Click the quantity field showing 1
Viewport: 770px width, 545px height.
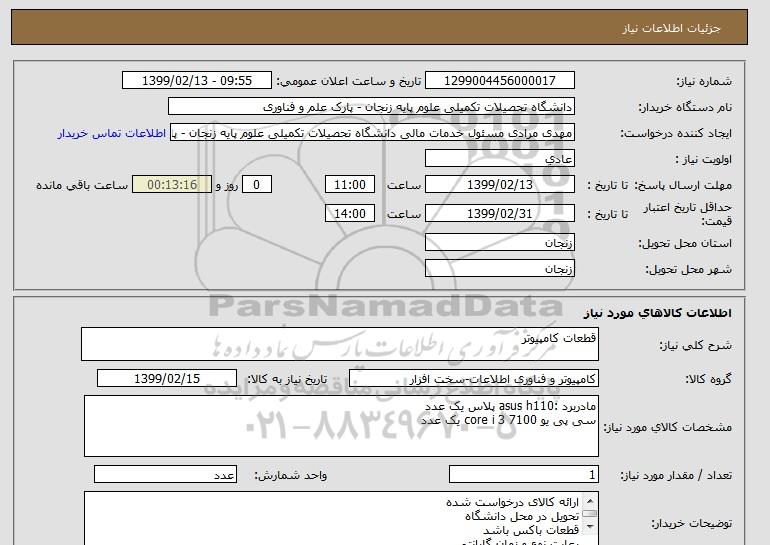tap(523, 474)
